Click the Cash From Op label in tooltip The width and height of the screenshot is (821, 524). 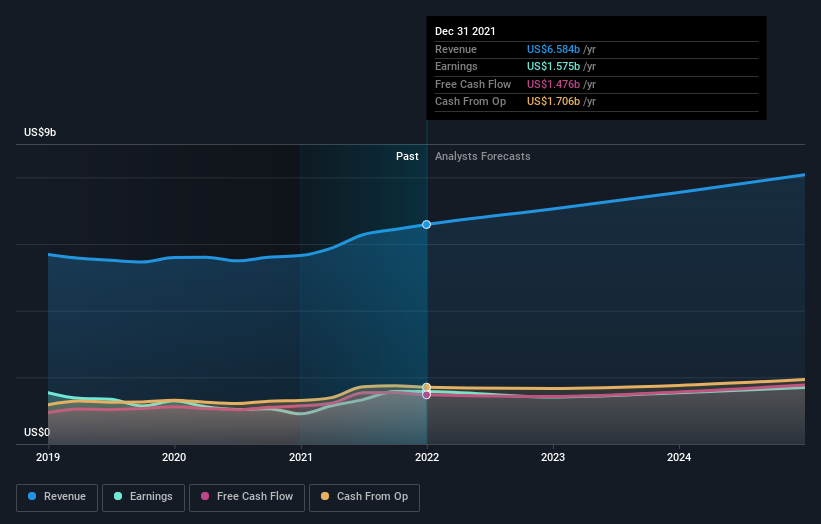[x=470, y=102]
